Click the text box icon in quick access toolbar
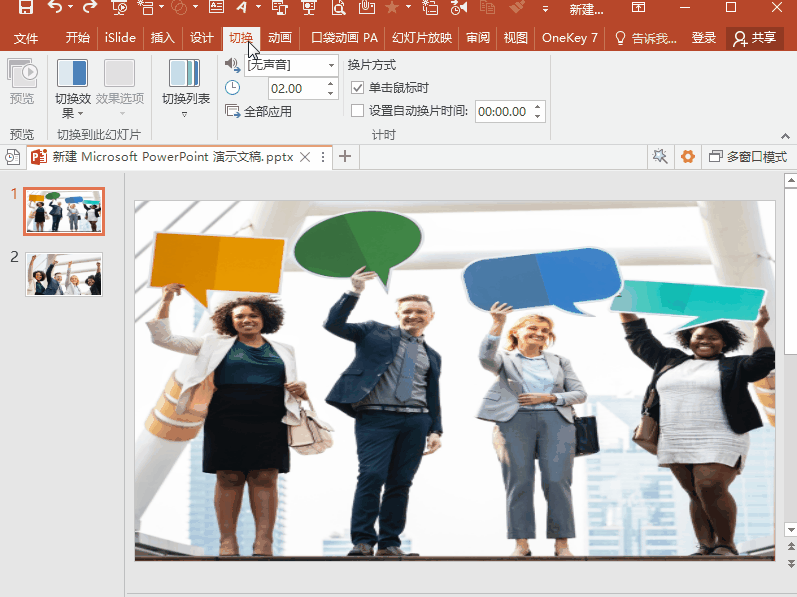Screen dimensions: 797x597 (217, 7)
